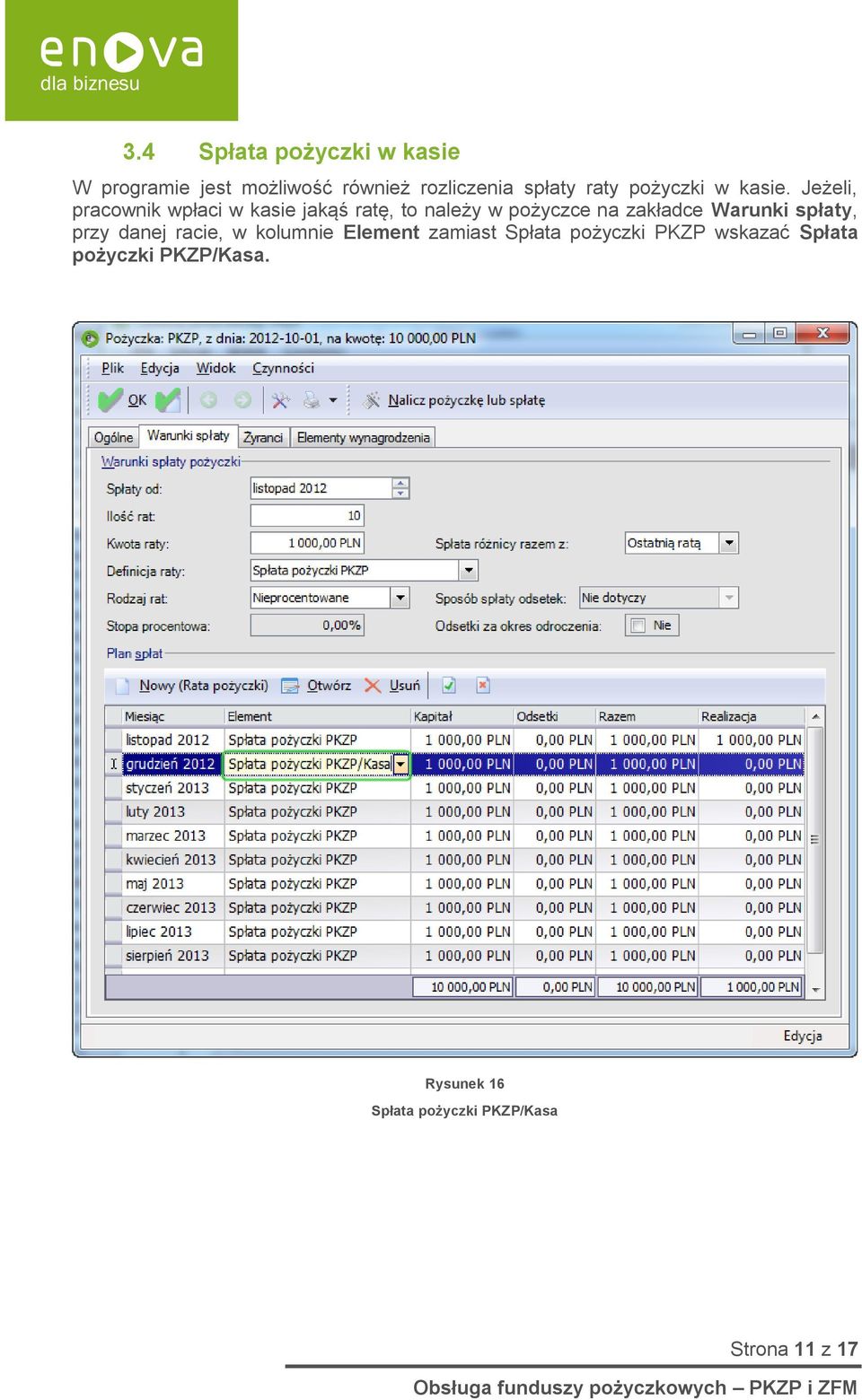Viewport: 862px width, 1400px height.
Task: Open the Elementy wynagrodzenia tab
Action: [x=363, y=437]
